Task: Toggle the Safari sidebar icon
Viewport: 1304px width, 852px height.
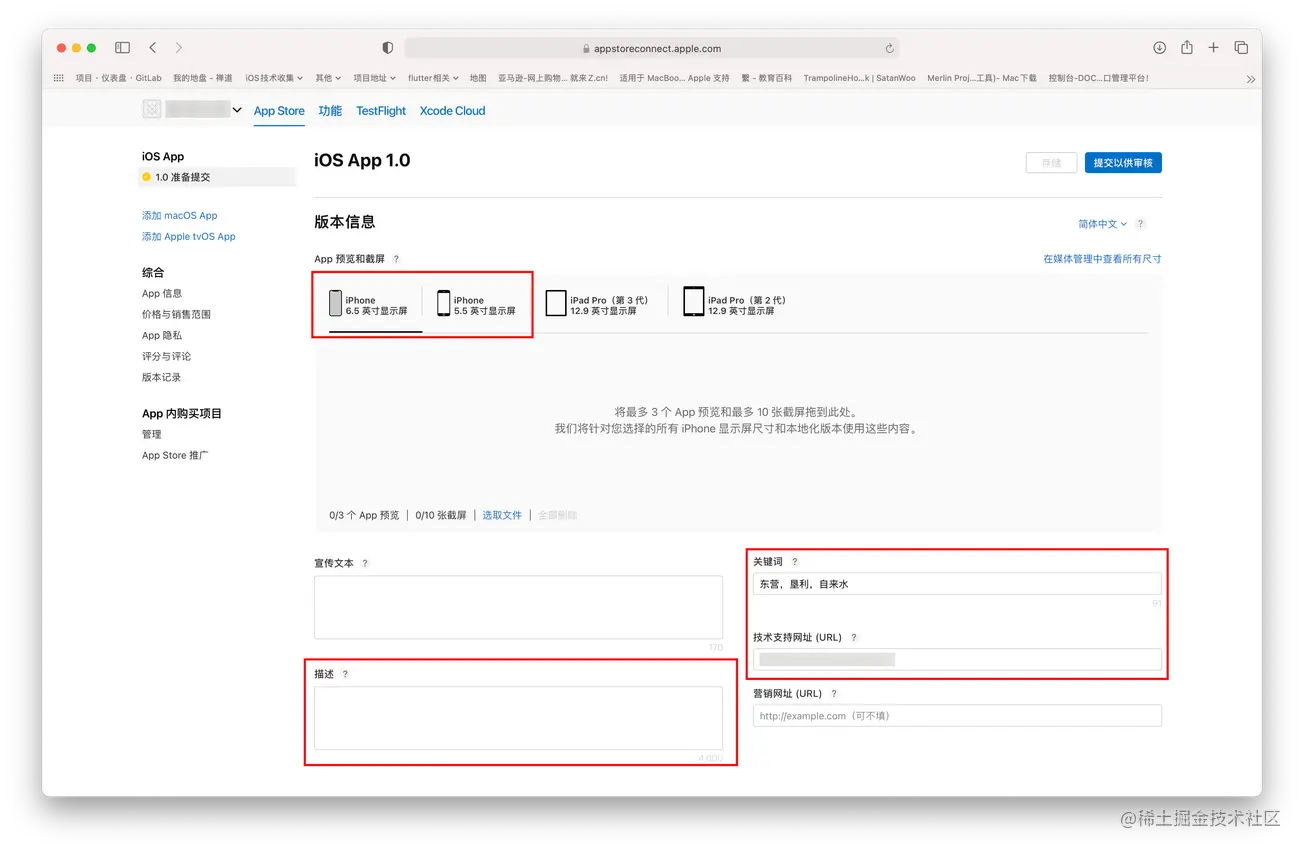Action: pos(122,47)
